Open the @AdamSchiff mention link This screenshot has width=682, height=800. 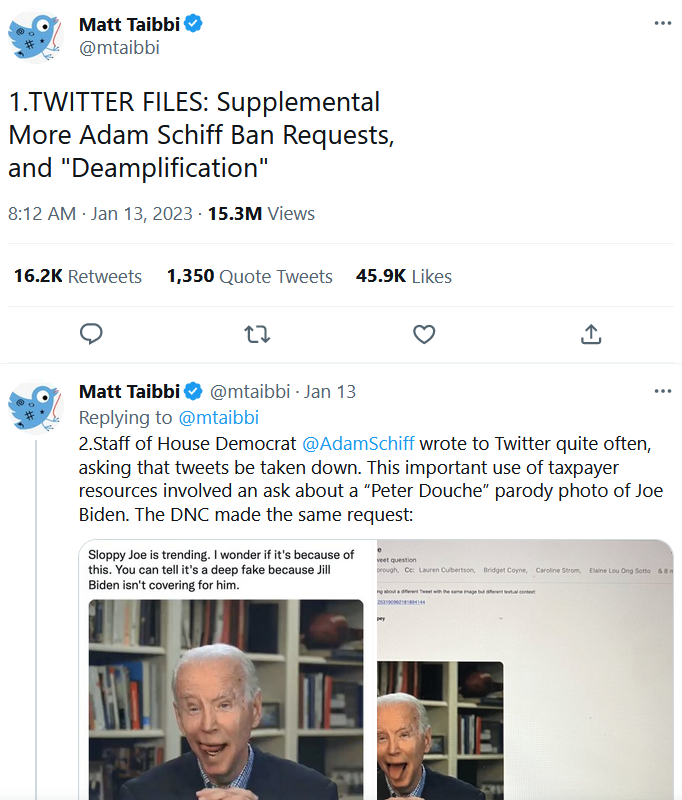click(358, 443)
